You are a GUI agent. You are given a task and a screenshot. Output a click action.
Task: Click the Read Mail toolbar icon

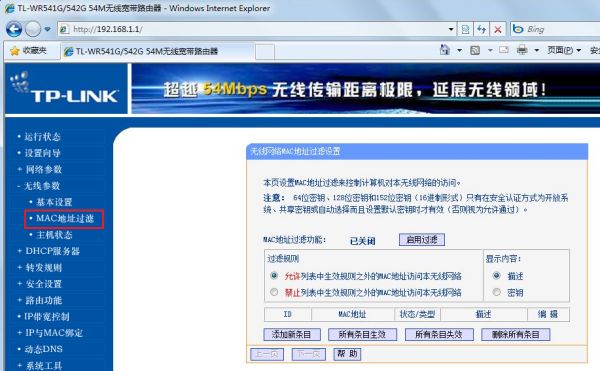click(x=504, y=50)
